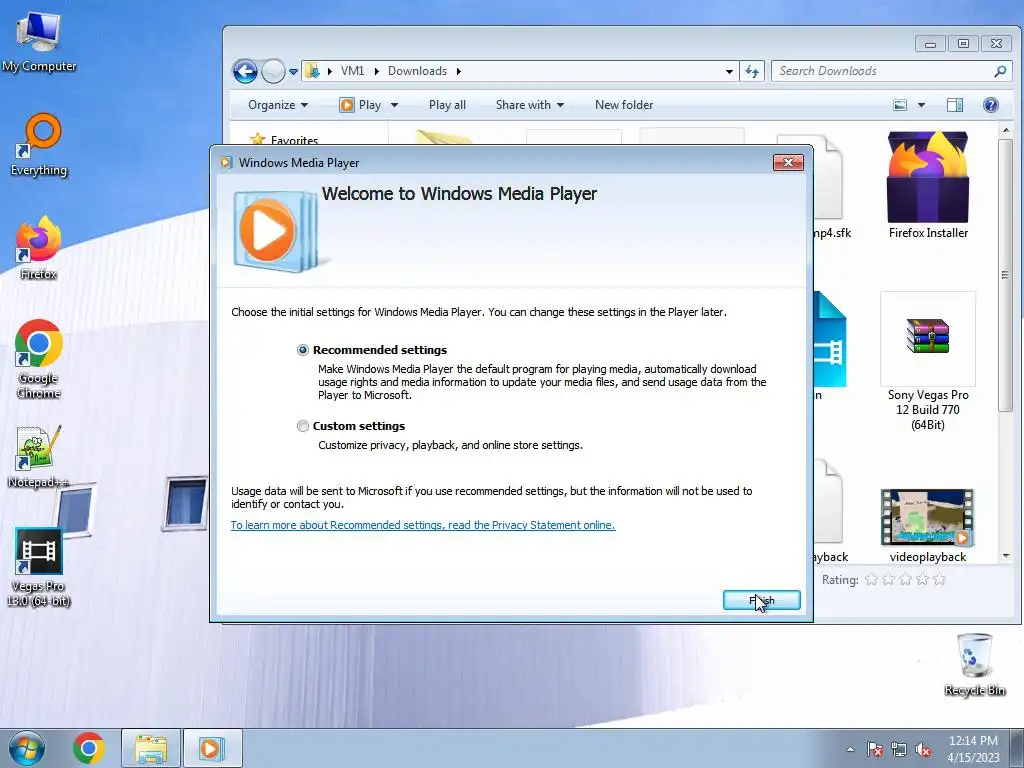Select the Vegas Pro 13.0 desktop shortcut

(39, 568)
